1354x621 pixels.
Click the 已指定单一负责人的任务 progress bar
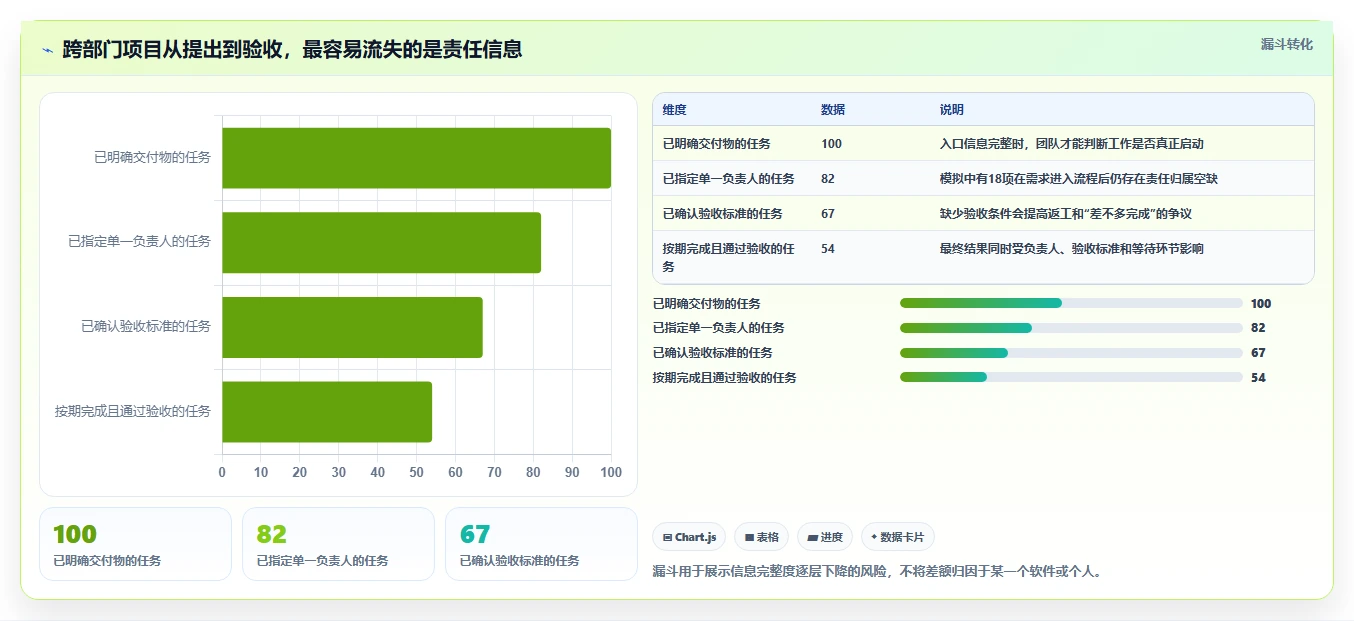(1071, 328)
